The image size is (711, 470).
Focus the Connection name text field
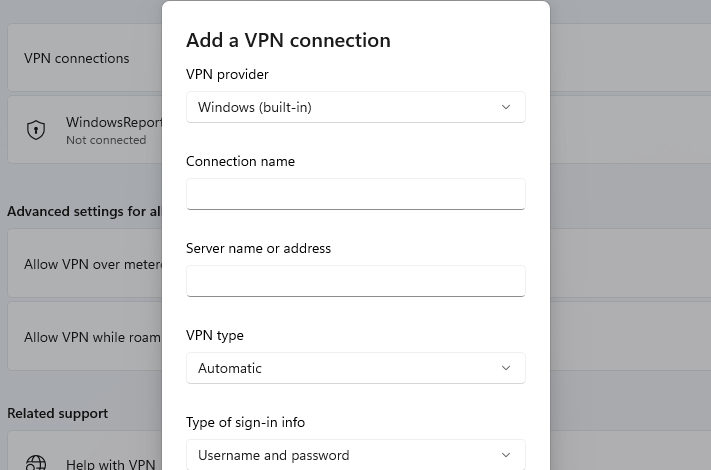coord(356,194)
